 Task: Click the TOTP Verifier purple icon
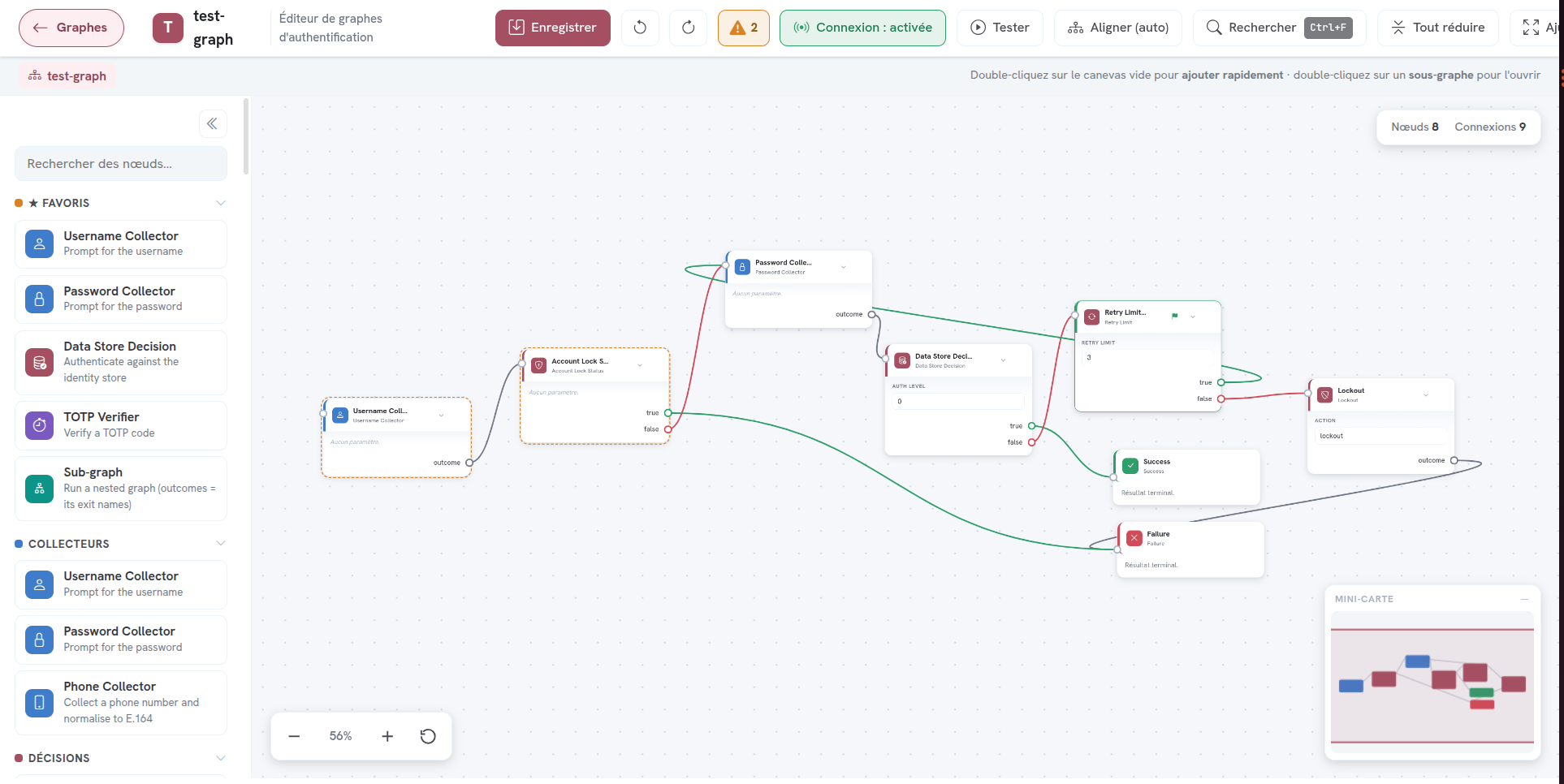[x=39, y=425]
